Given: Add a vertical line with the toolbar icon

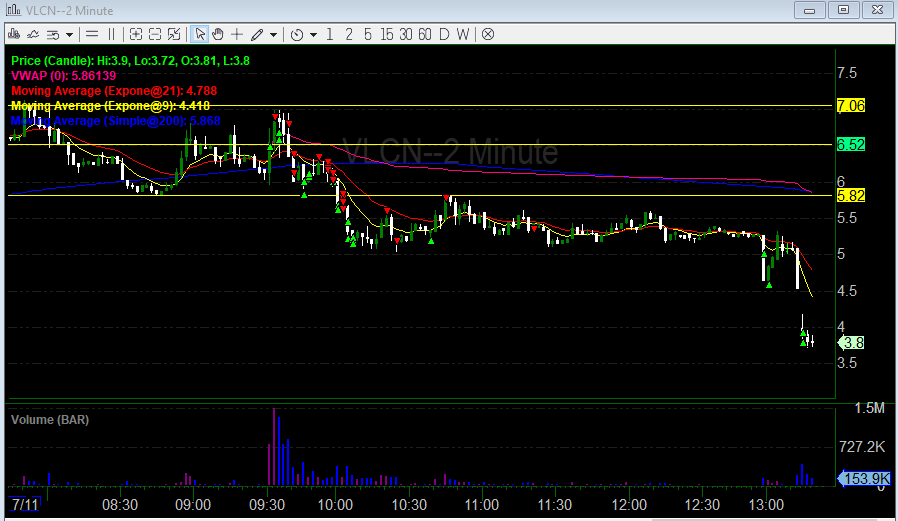Looking at the screenshot, I should 112,34.
